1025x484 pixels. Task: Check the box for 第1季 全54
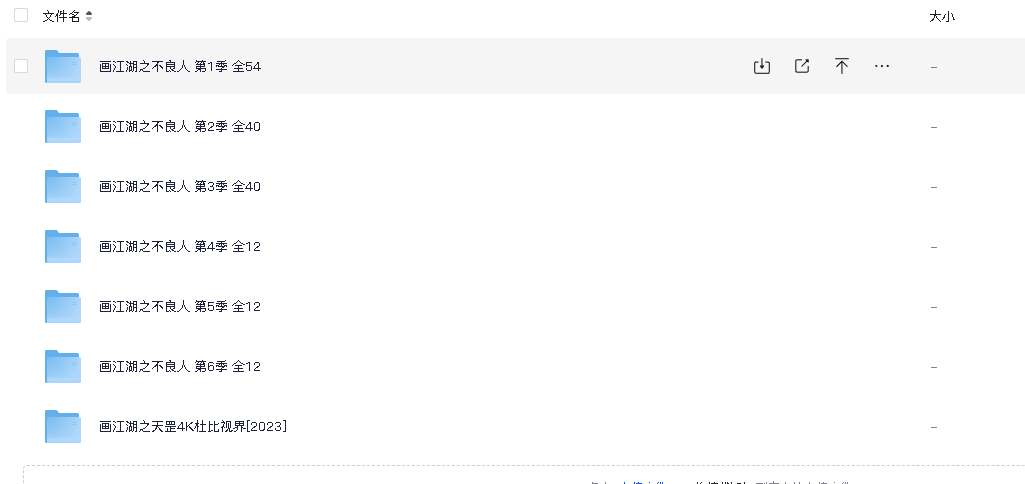tap(21, 65)
